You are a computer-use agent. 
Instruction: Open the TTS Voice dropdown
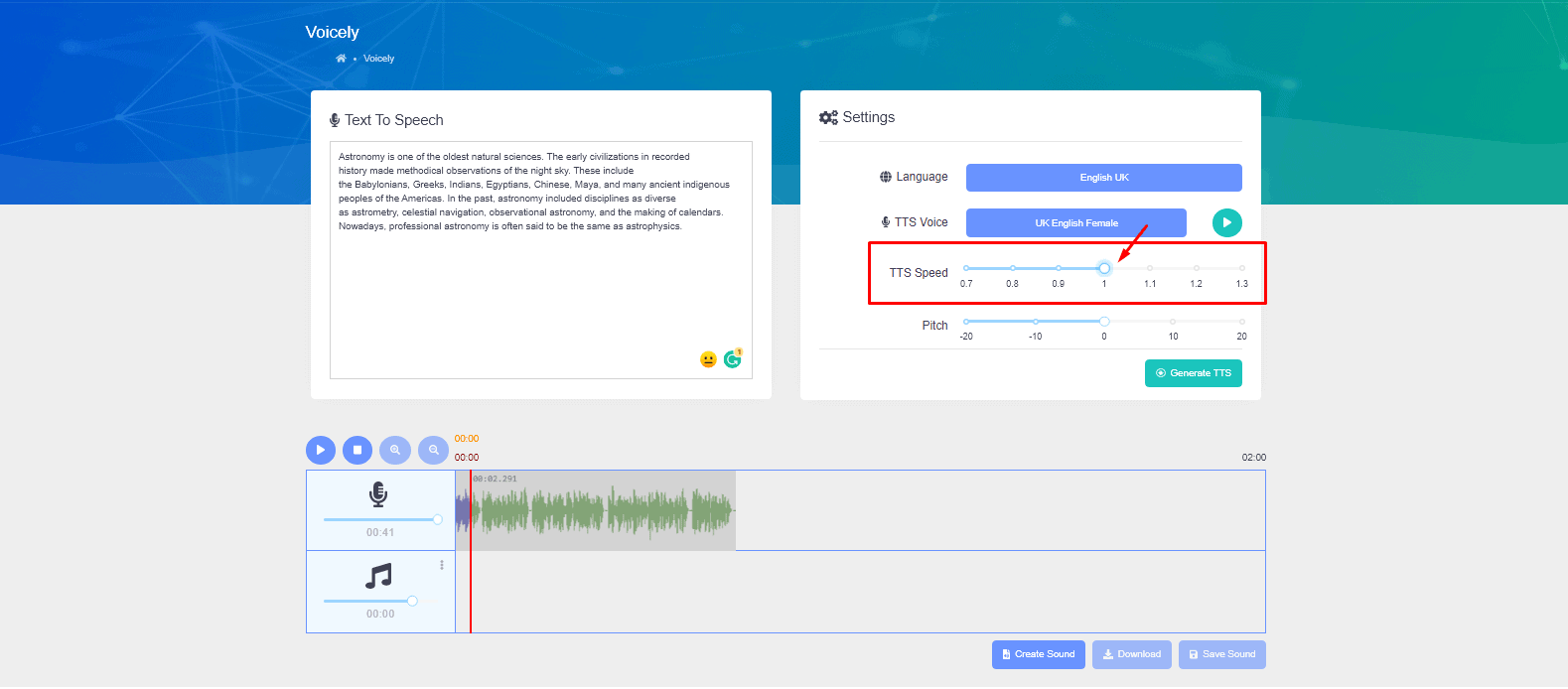pos(1075,223)
